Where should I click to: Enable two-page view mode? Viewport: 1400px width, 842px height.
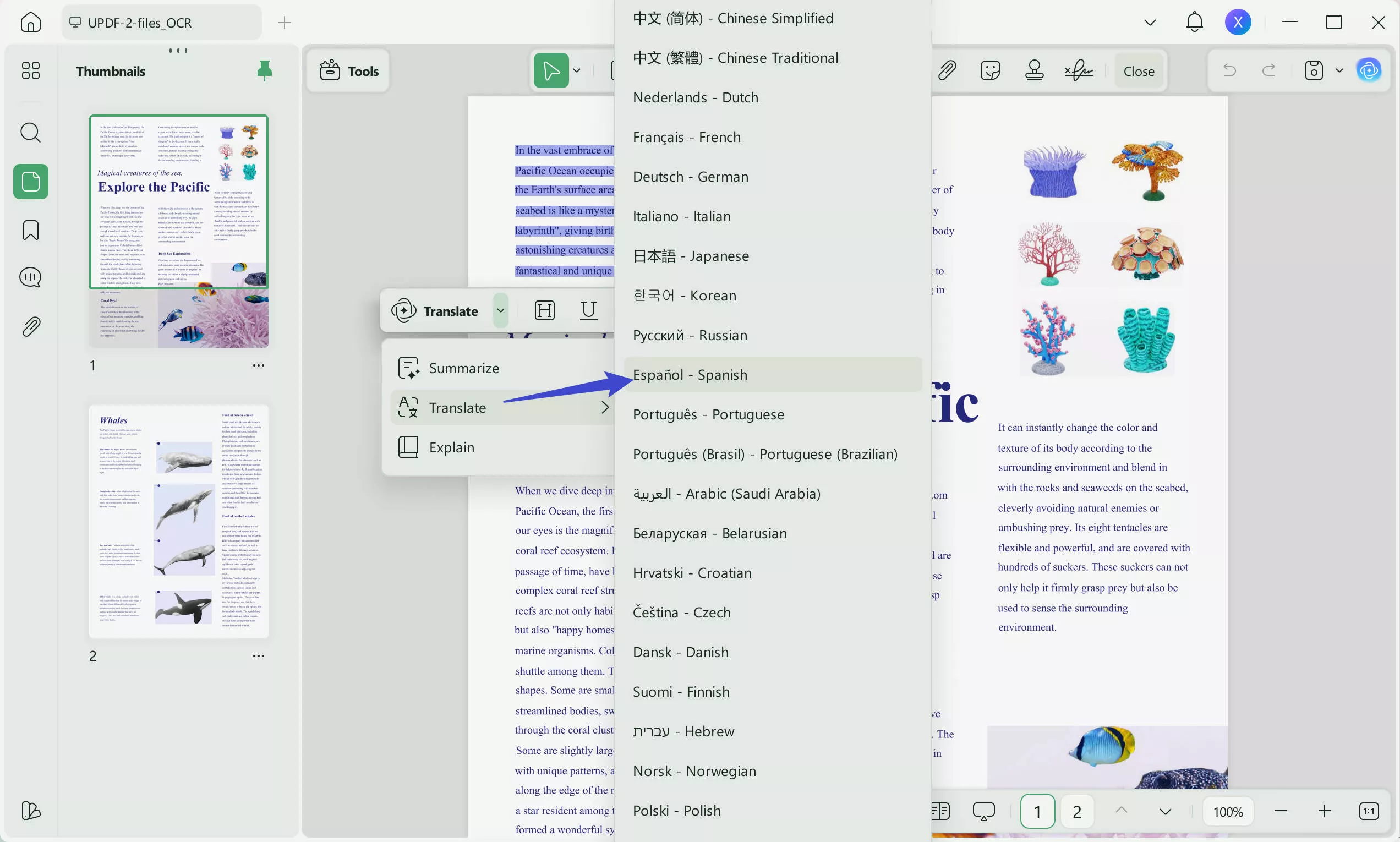(x=940, y=811)
